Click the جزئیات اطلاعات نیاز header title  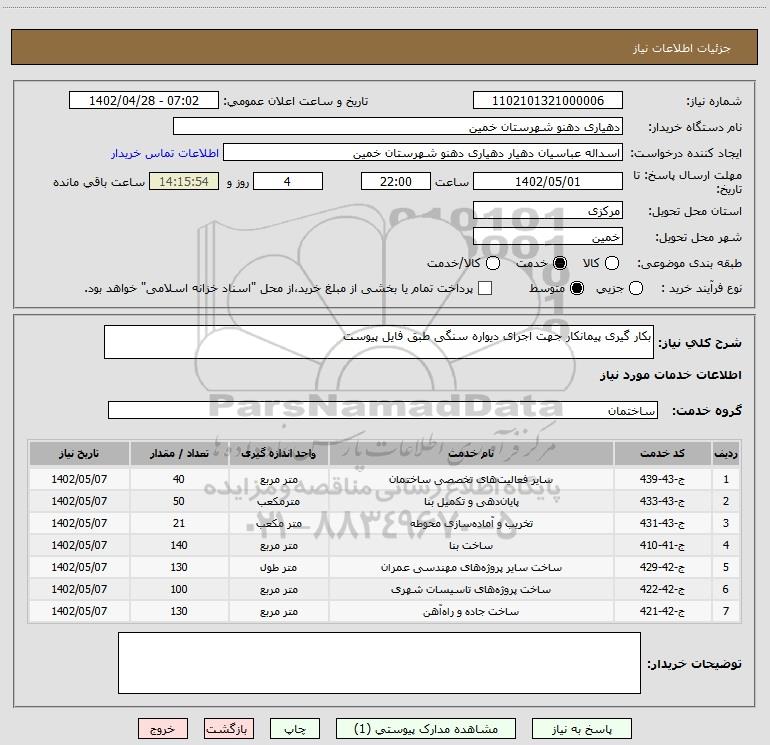tap(681, 48)
